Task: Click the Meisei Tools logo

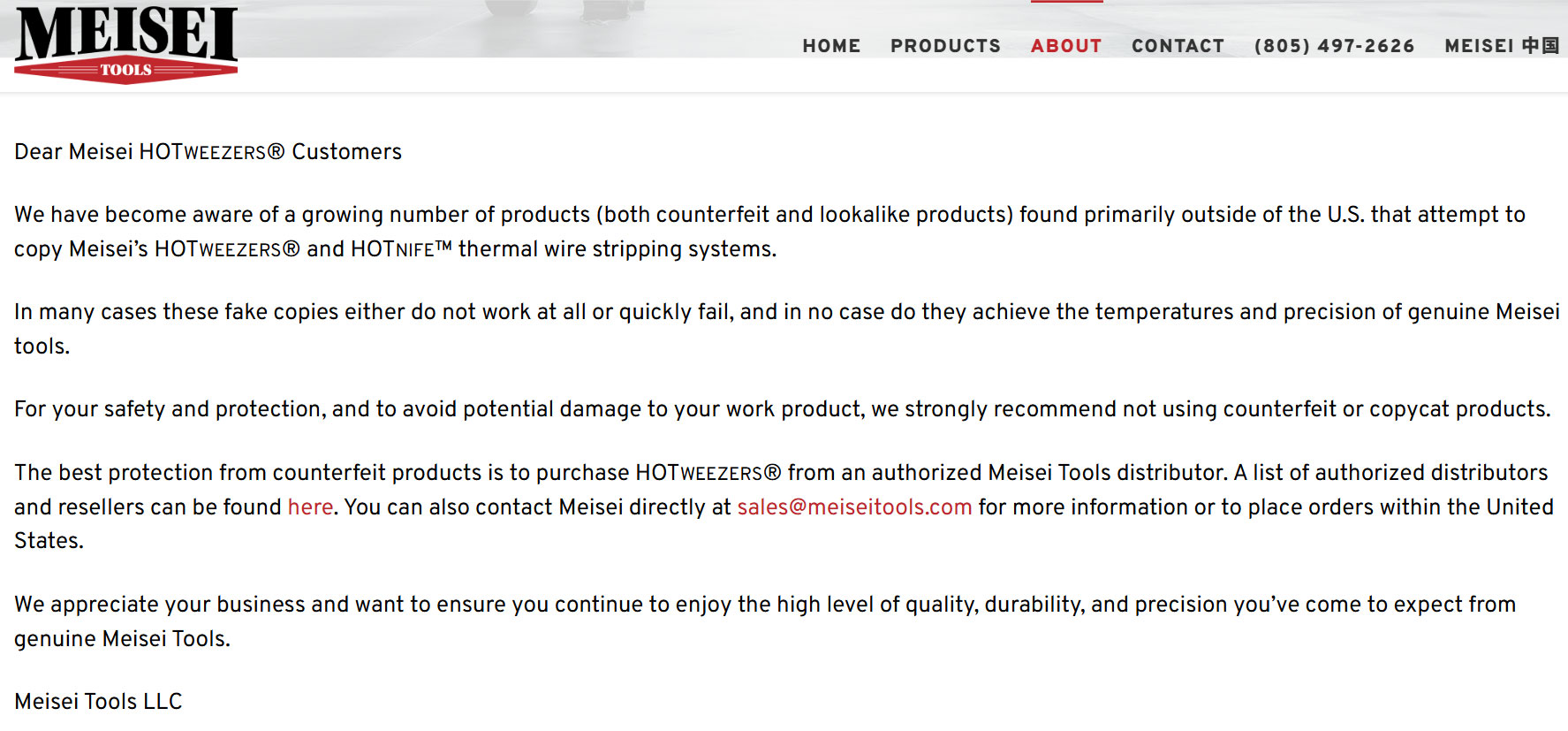Action: click(126, 45)
